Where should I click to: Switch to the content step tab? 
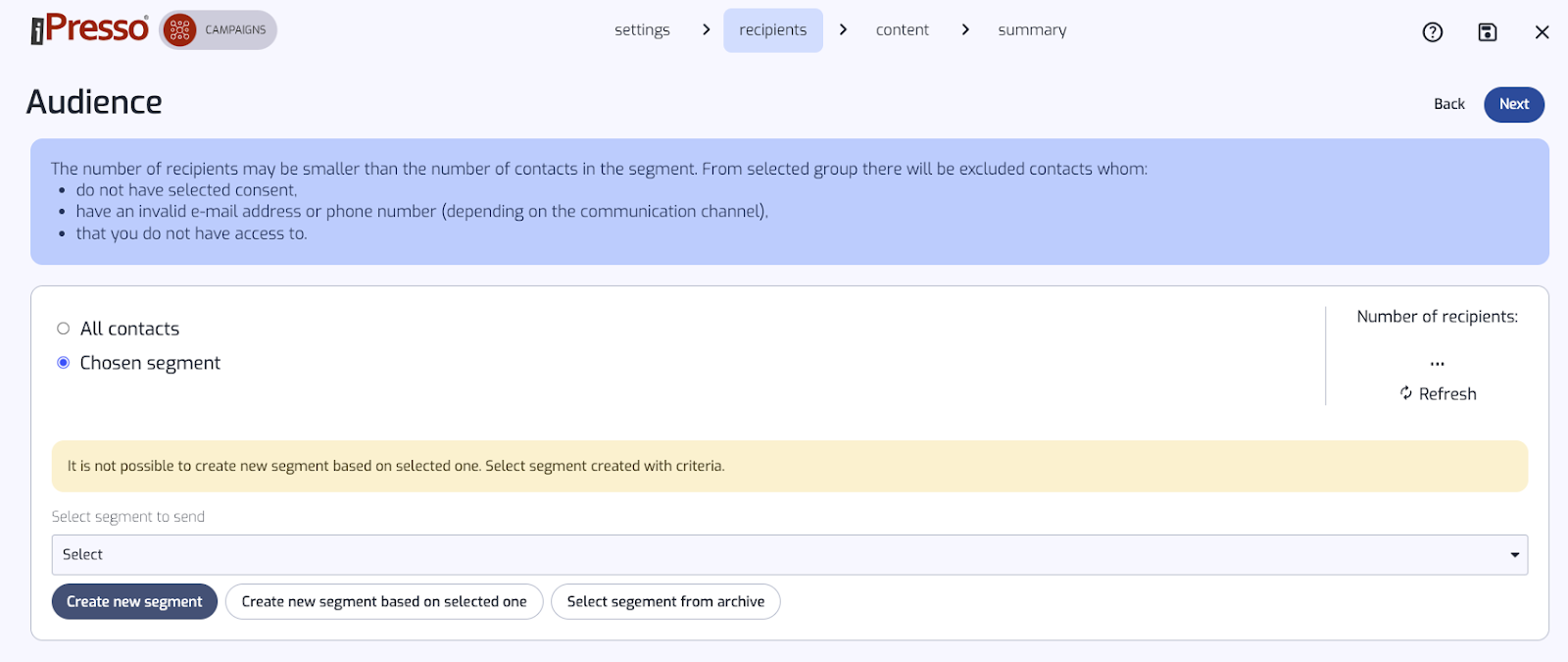902,30
